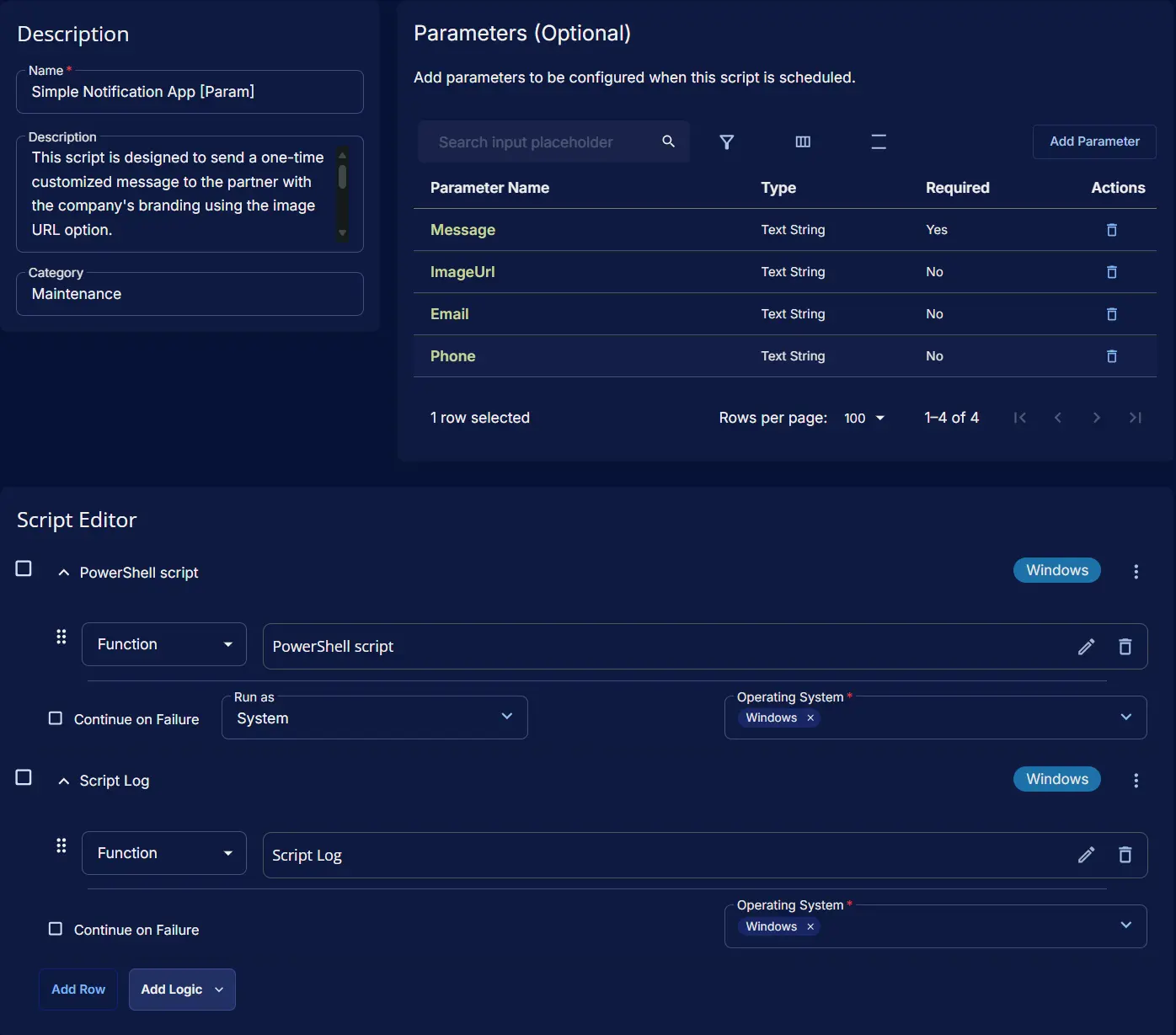Click the Add Row button

pyautogui.click(x=78, y=990)
